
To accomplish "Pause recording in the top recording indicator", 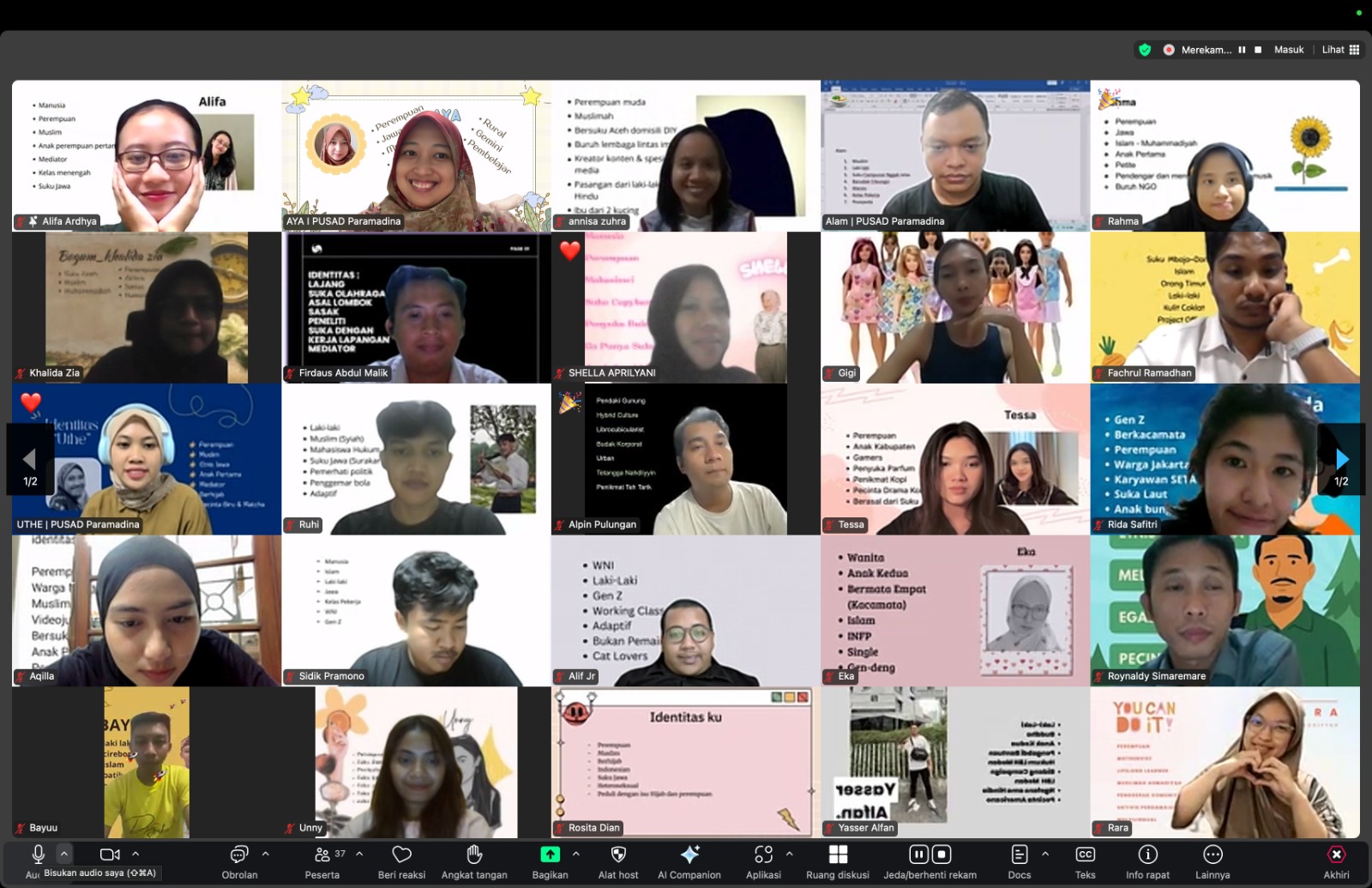I will pos(1242,50).
